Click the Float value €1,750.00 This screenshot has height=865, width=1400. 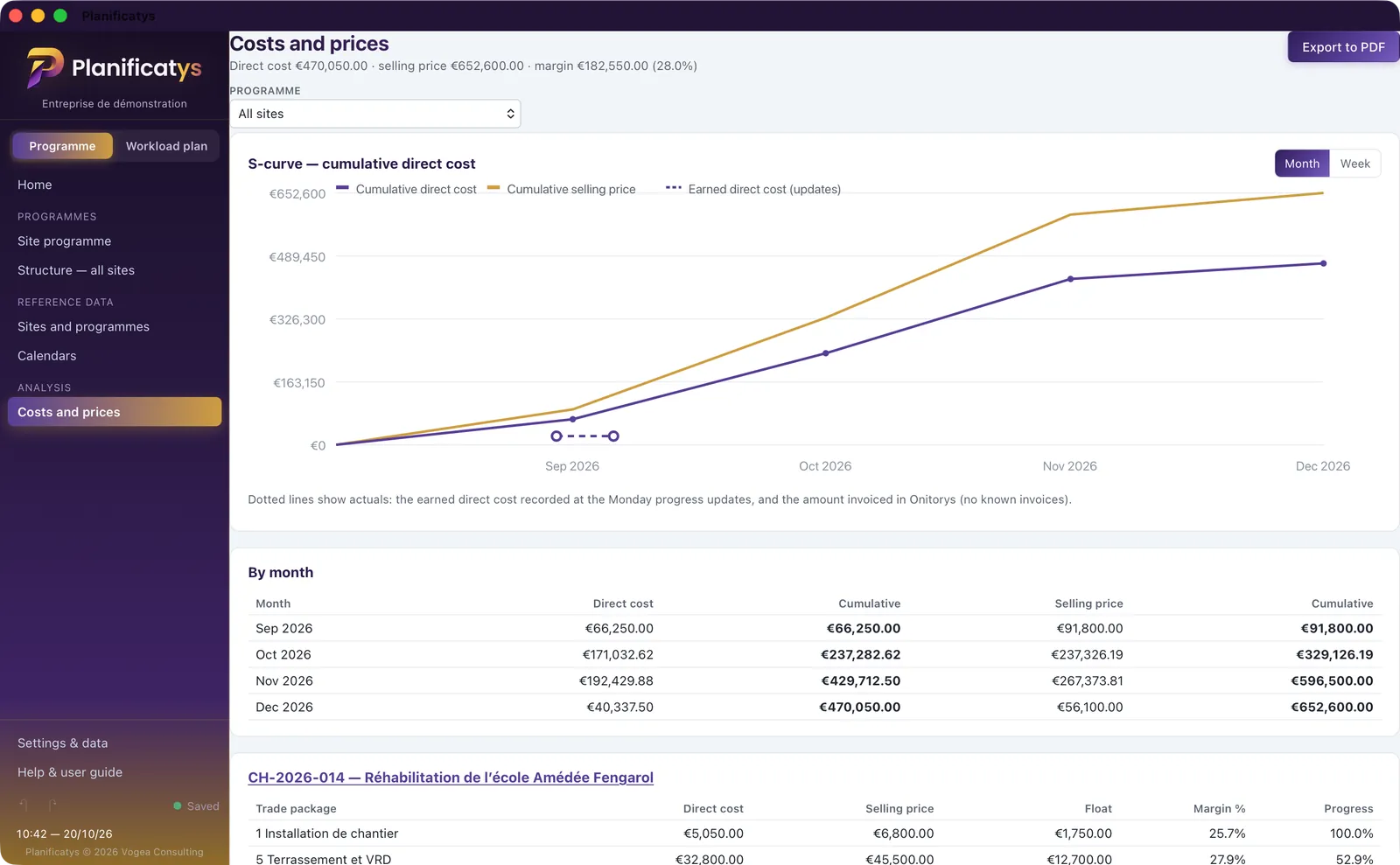(x=1083, y=834)
